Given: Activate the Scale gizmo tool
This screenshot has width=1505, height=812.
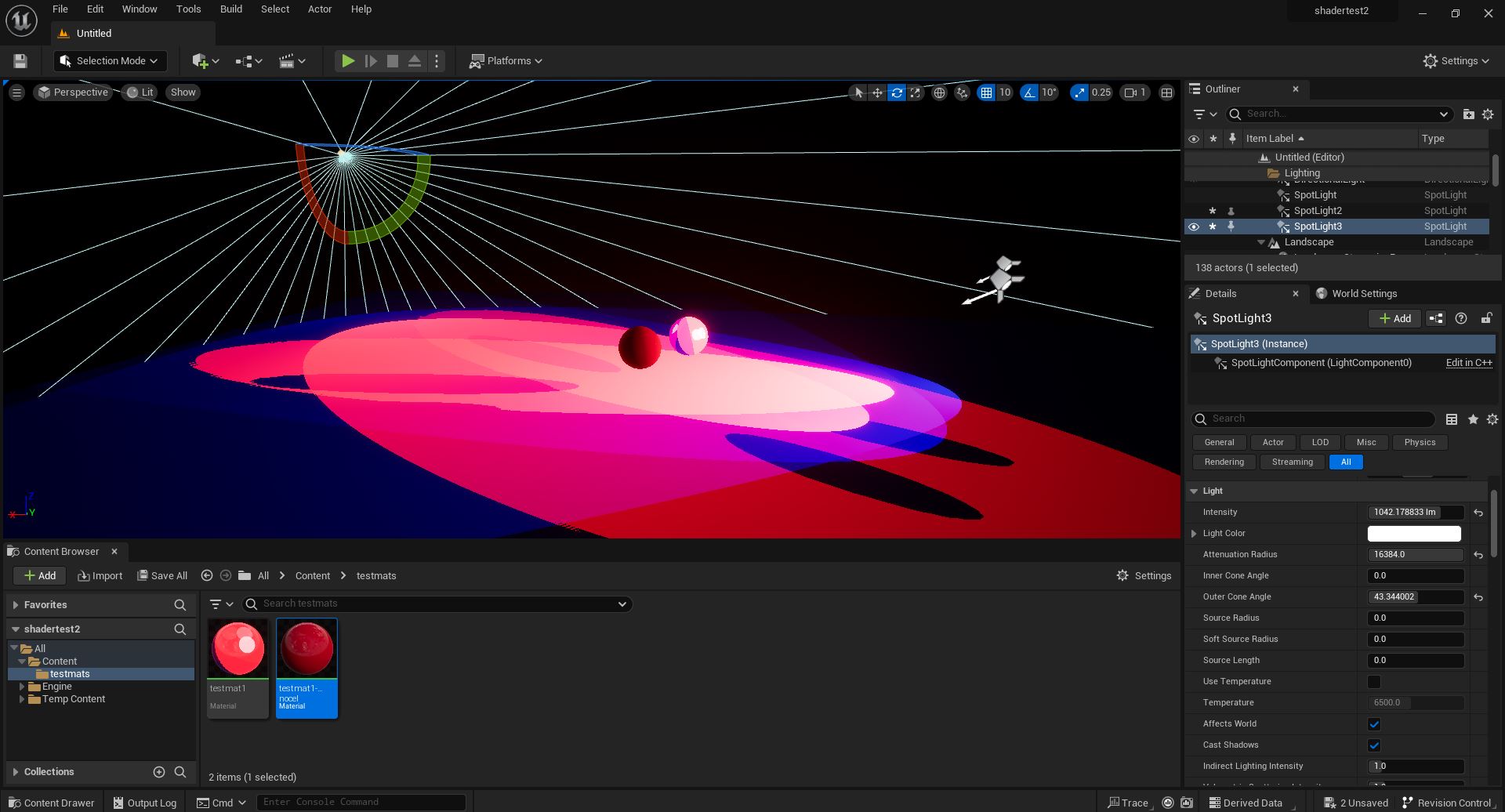Looking at the screenshot, I should (x=915, y=92).
